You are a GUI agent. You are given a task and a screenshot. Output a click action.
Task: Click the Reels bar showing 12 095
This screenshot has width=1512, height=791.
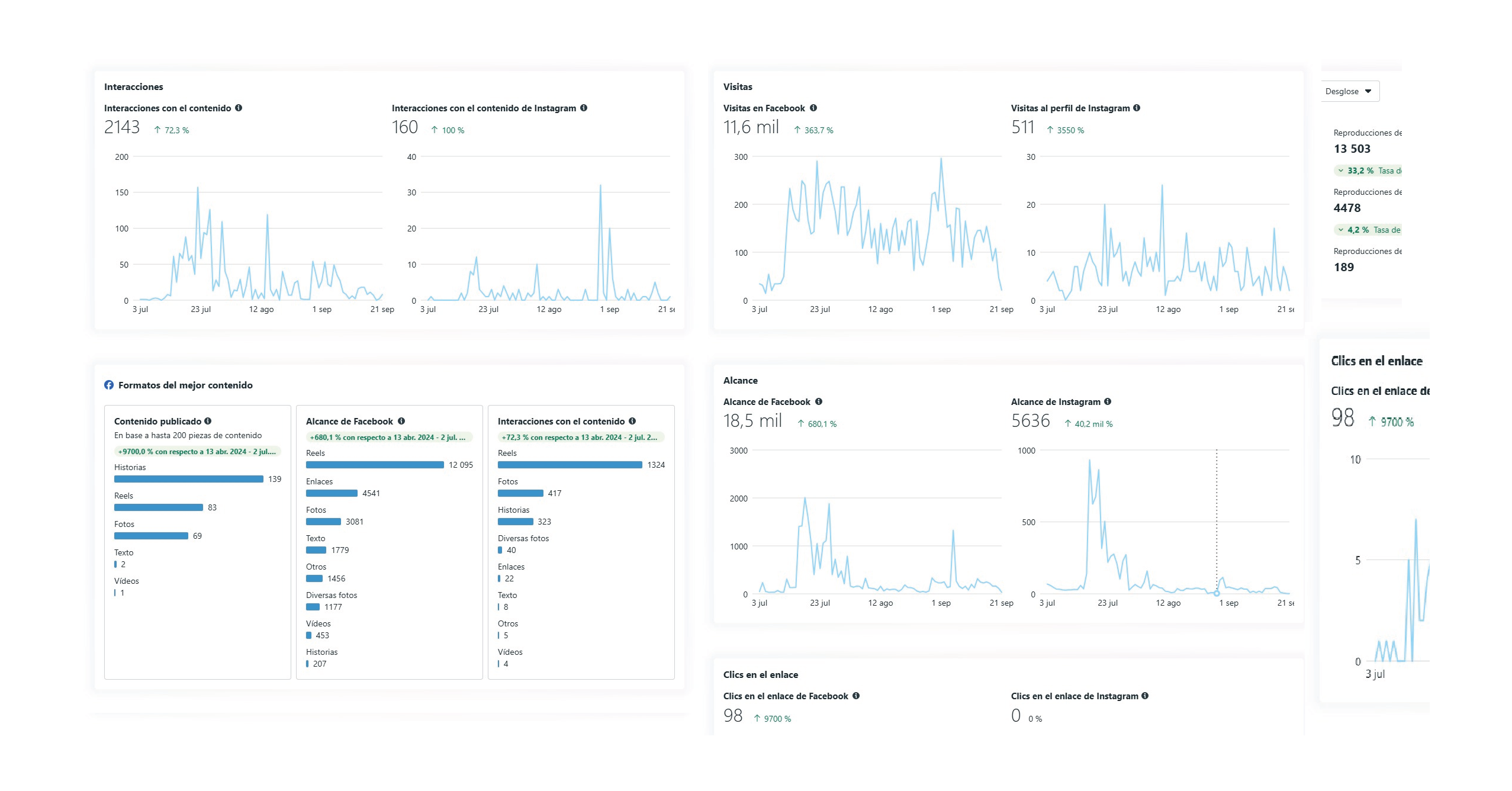(x=375, y=465)
